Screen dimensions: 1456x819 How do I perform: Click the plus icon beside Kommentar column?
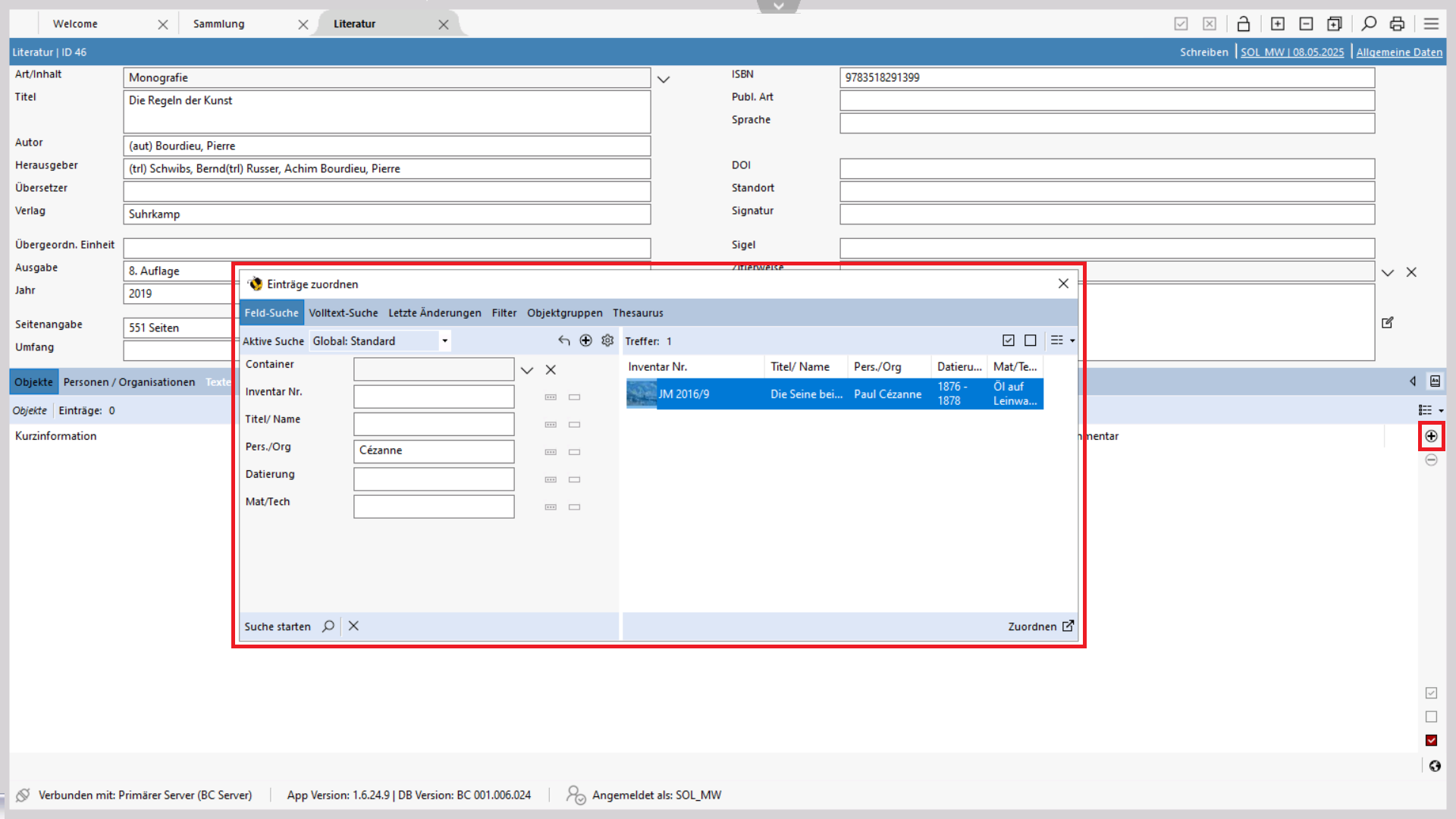point(1431,436)
